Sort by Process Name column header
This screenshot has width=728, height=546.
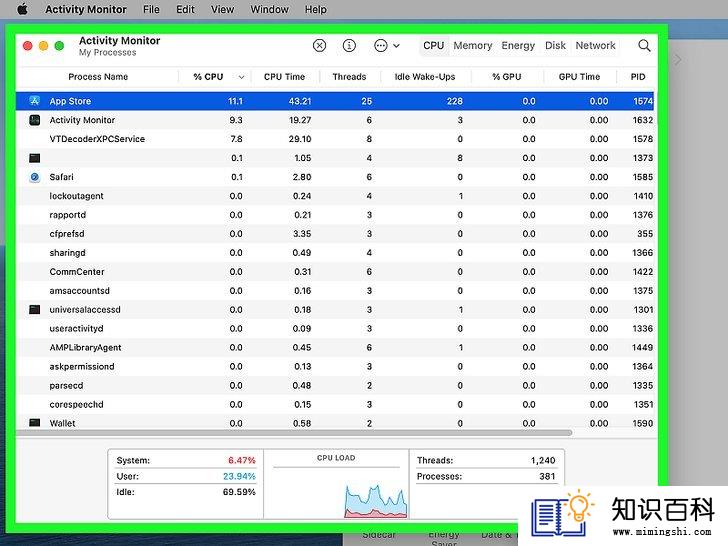point(98,77)
